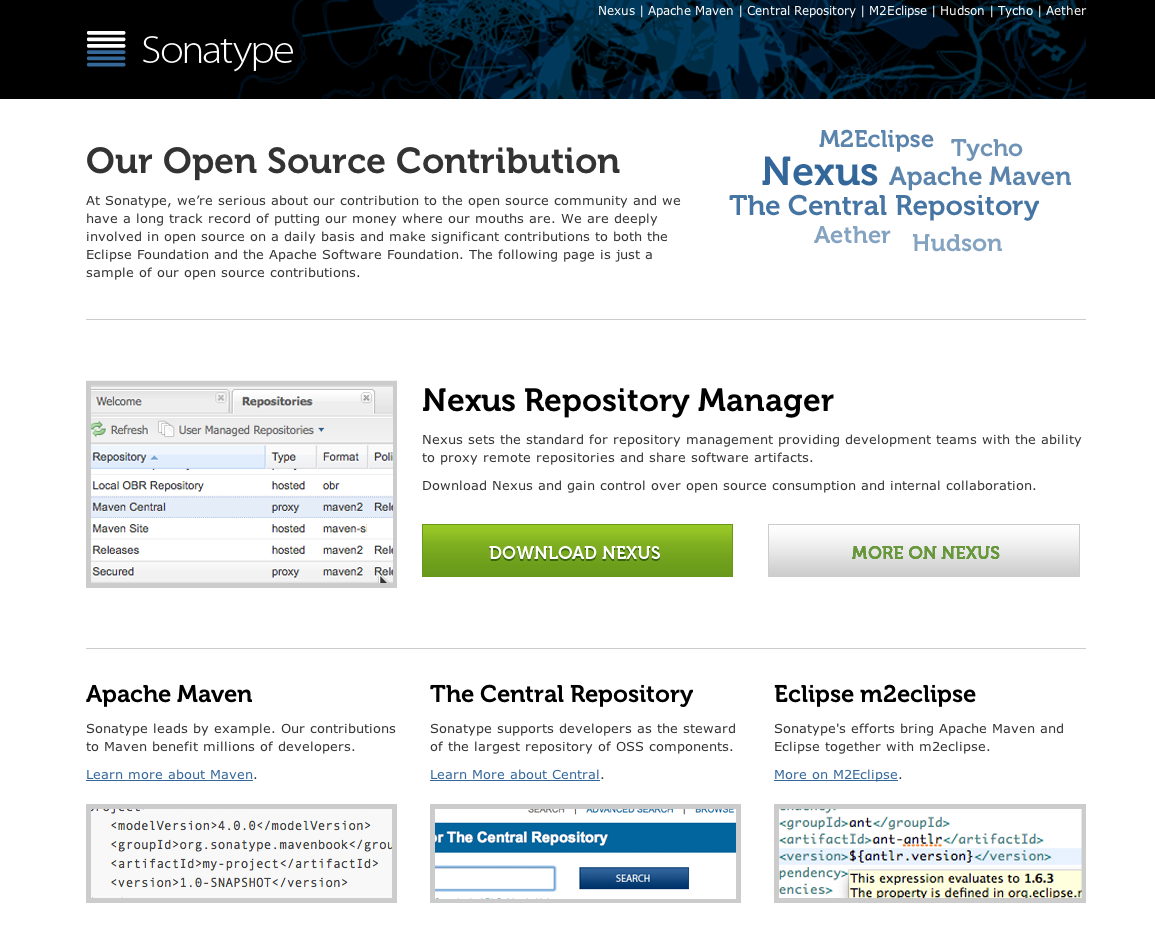The width and height of the screenshot is (1155, 927).
Task: Open Aether in top navigation
Action: tap(1065, 11)
